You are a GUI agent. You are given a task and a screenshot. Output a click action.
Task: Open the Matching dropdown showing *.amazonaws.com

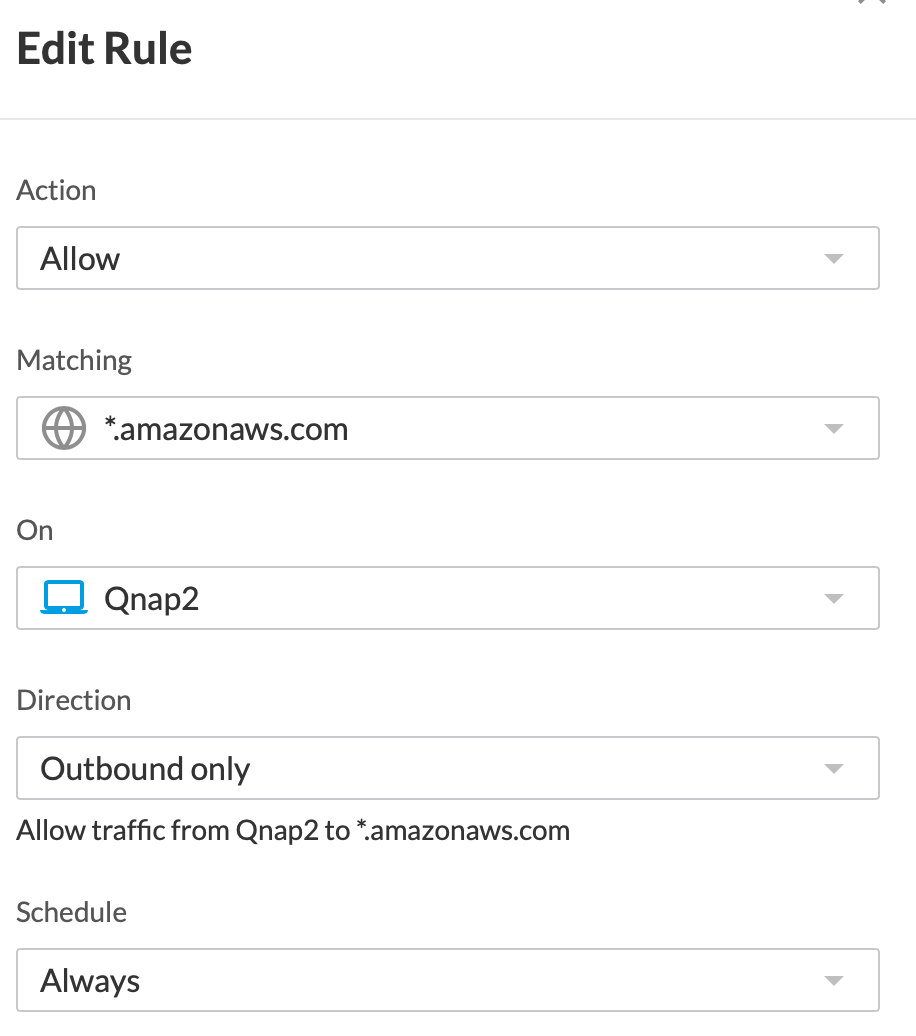click(x=447, y=429)
